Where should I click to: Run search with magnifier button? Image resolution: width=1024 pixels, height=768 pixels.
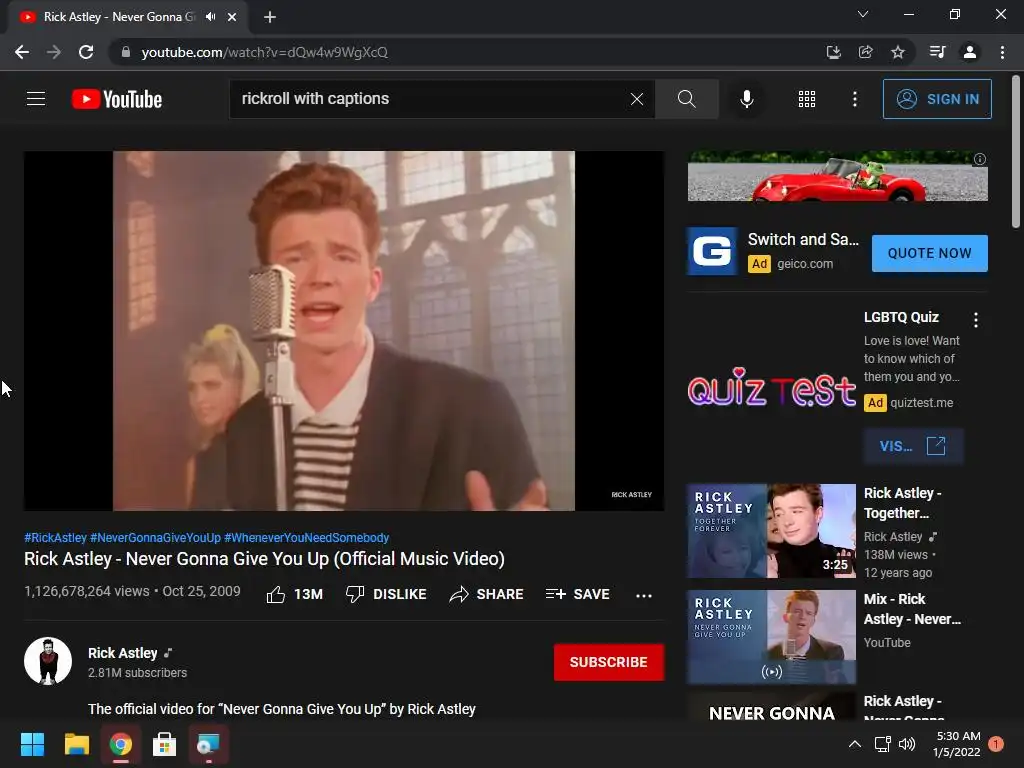point(686,99)
